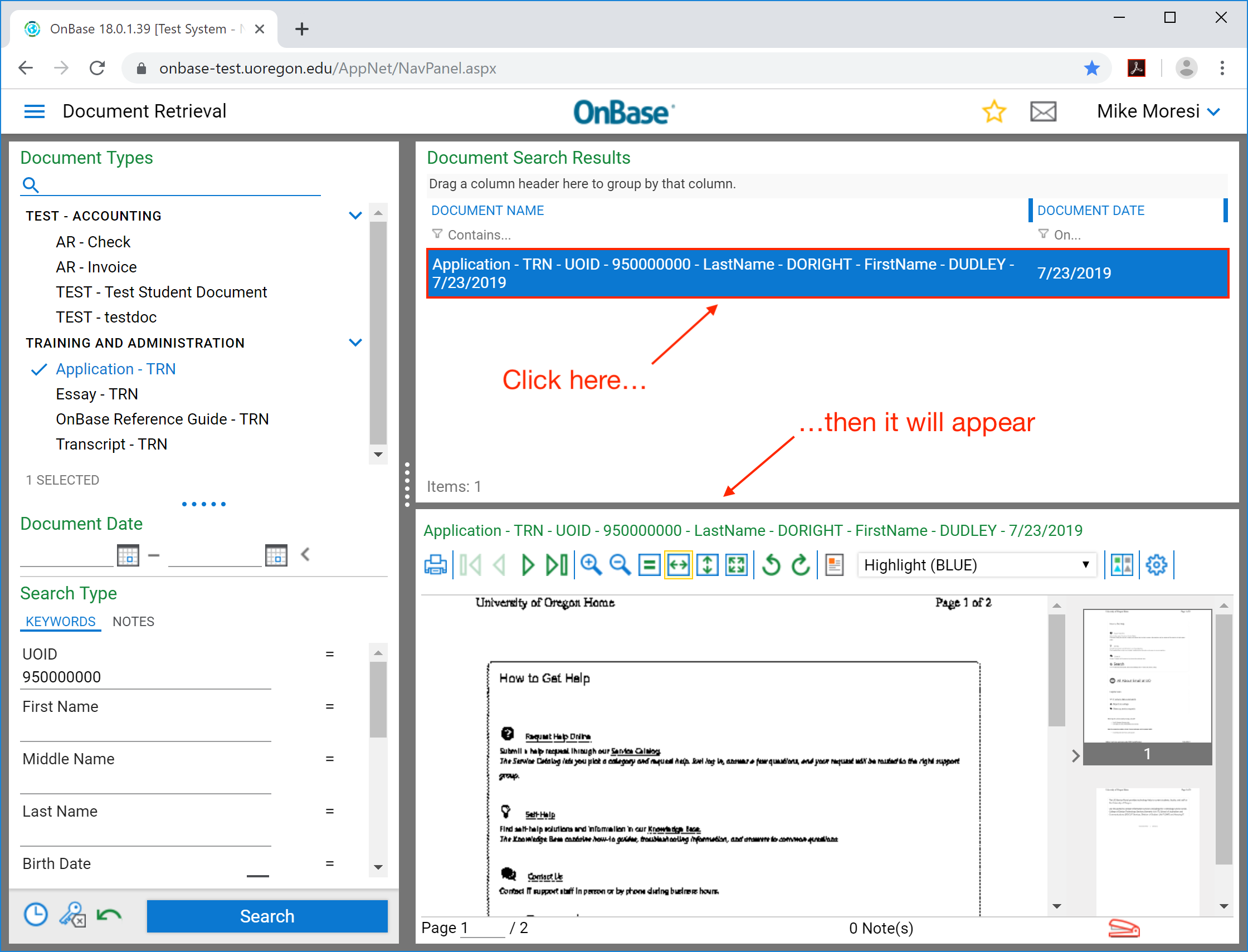This screenshot has width=1248, height=952.
Task: Go to the next page in viewer
Action: (528, 565)
